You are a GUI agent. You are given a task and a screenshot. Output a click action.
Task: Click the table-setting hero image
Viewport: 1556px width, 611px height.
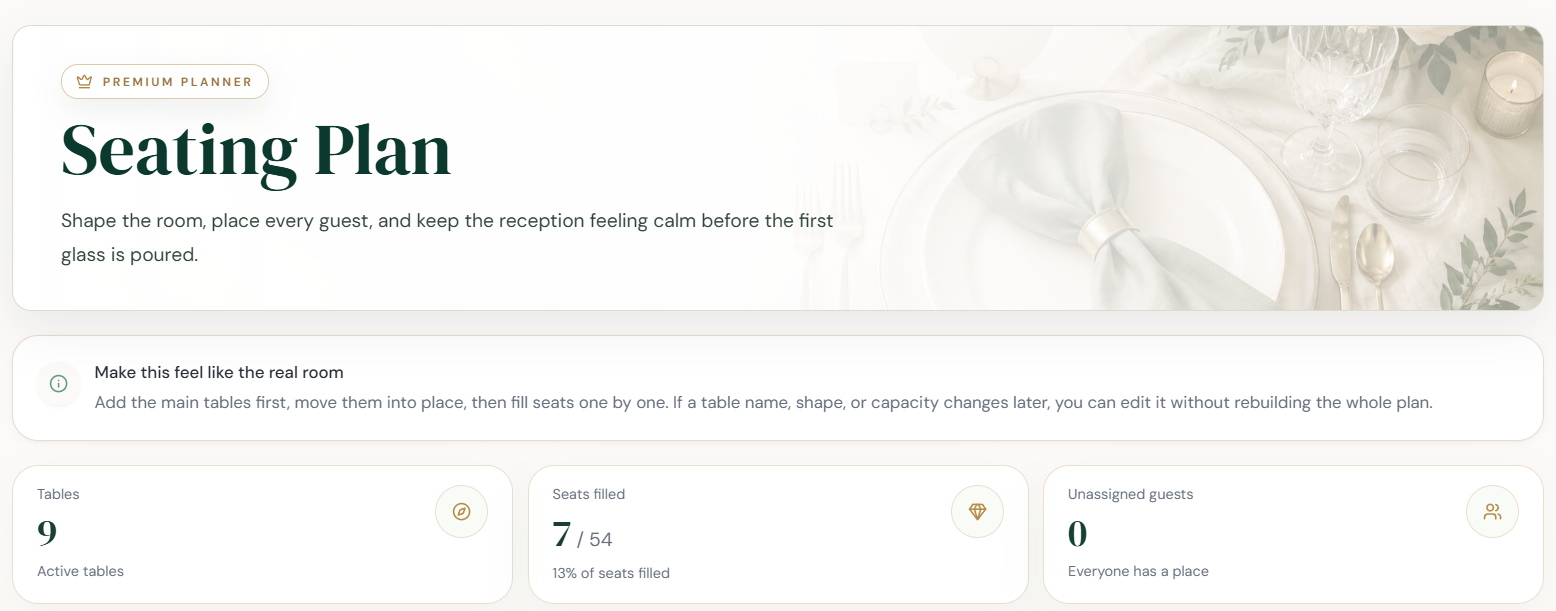pyautogui.click(x=1170, y=168)
